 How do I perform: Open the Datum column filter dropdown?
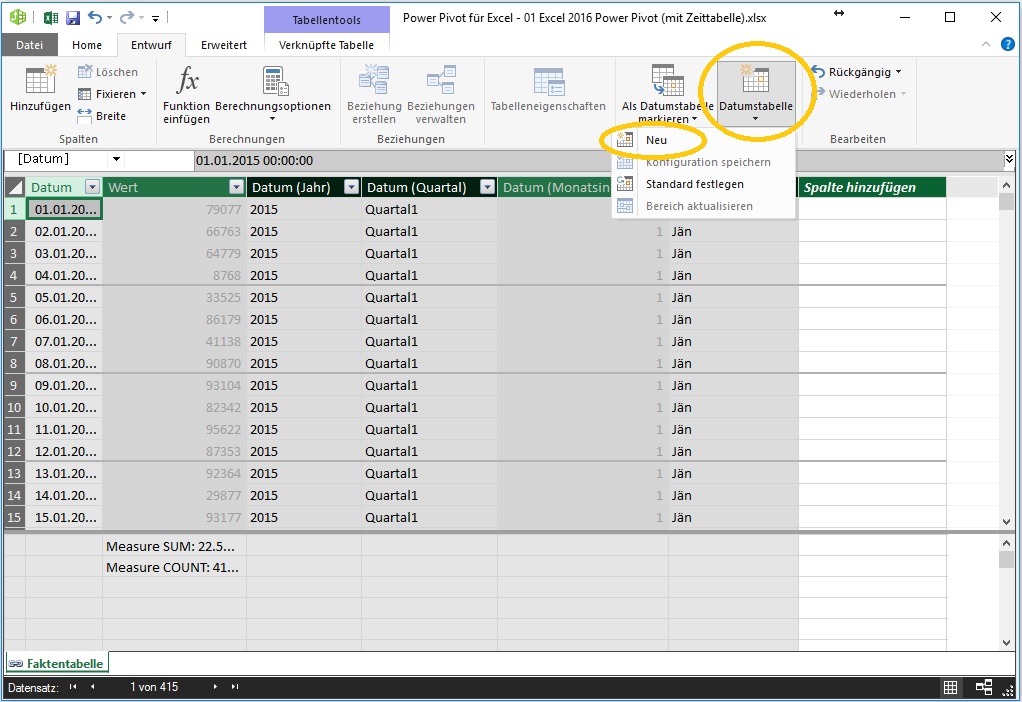point(94,186)
